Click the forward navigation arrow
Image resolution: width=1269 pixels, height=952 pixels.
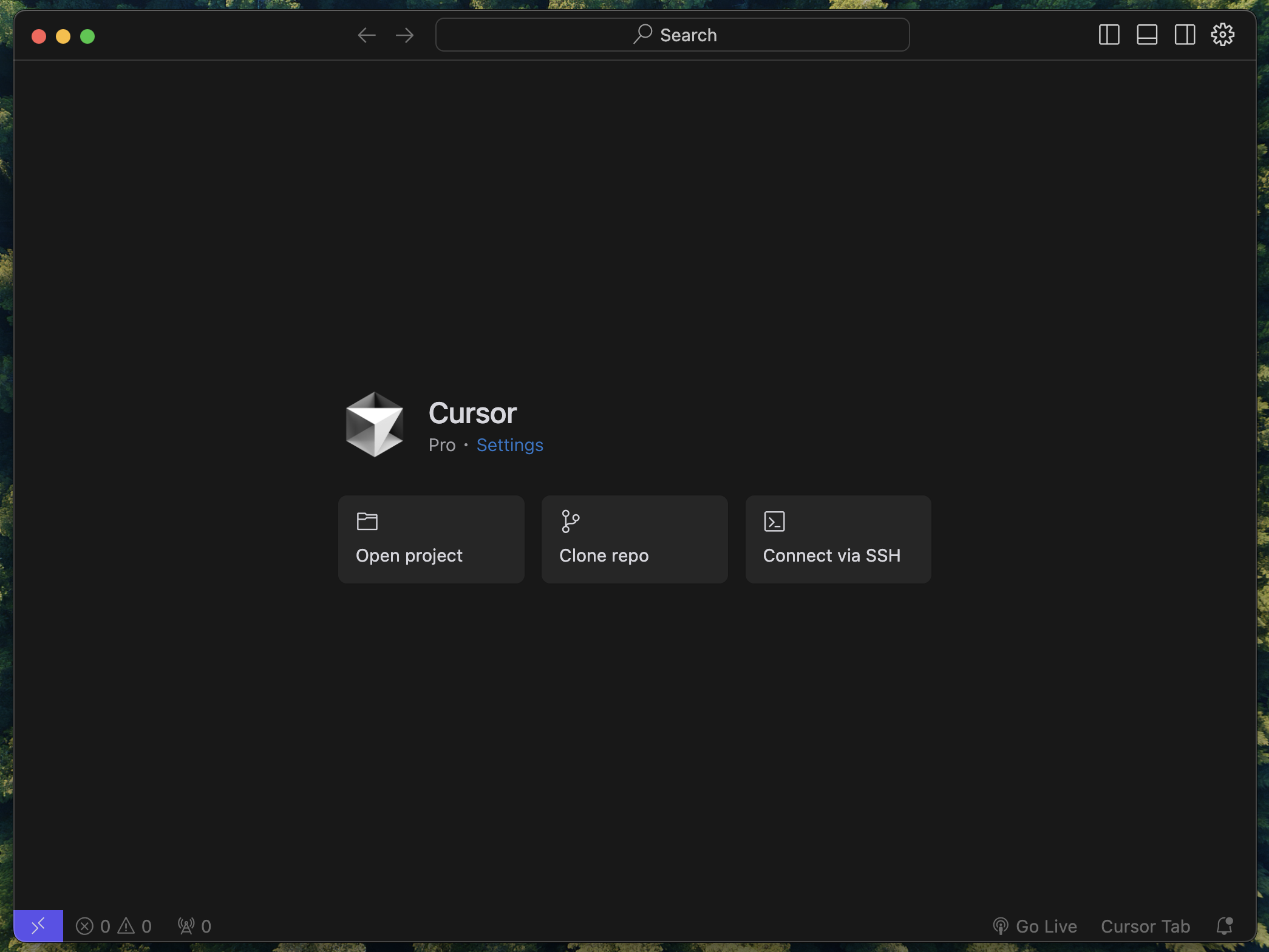[404, 35]
